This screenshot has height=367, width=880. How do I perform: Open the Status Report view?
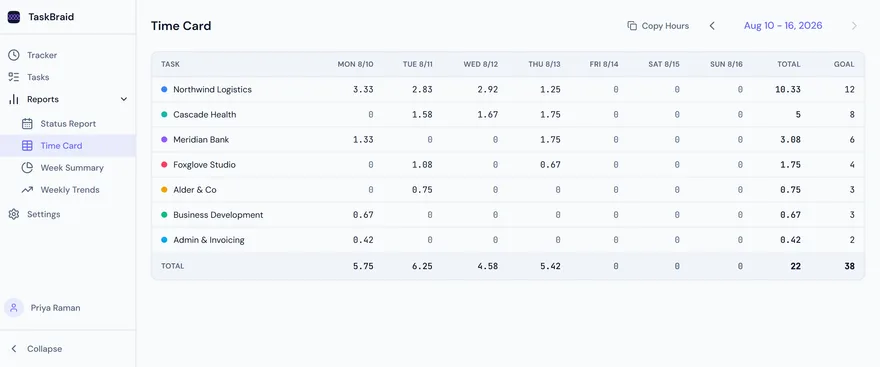point(68,123)
